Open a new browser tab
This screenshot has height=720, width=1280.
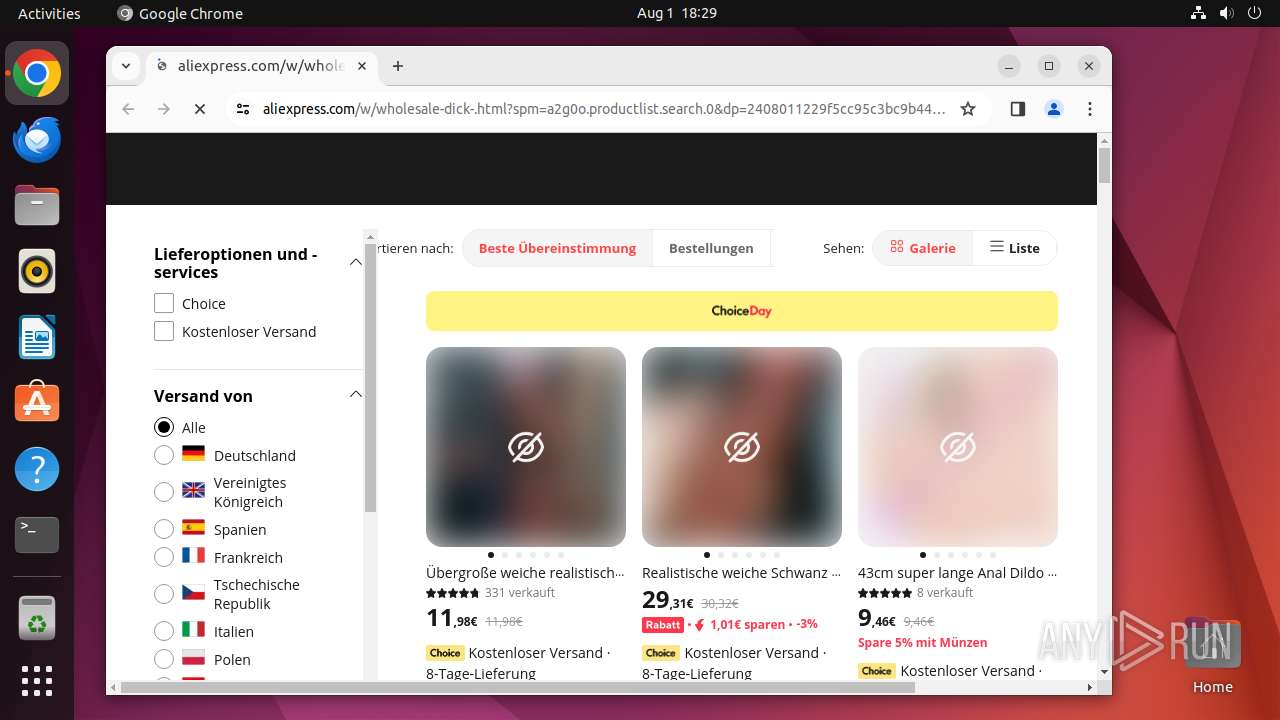(398, 66)
